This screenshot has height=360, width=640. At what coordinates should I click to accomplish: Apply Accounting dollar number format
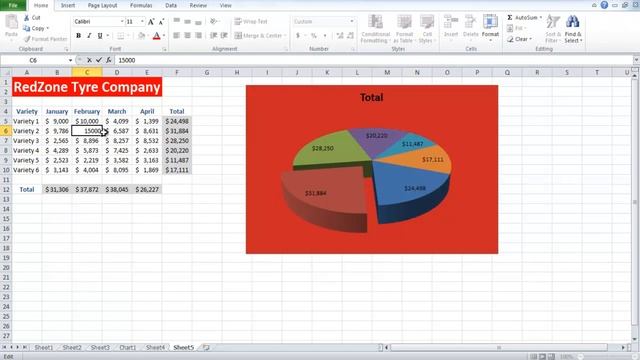[x=298, y=36]
